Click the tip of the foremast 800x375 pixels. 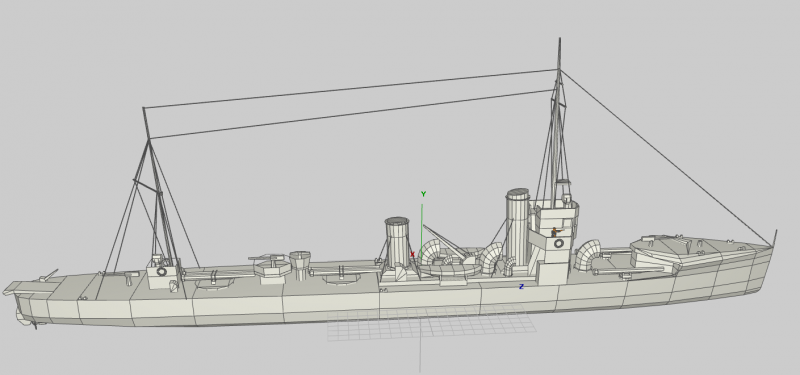560,40
